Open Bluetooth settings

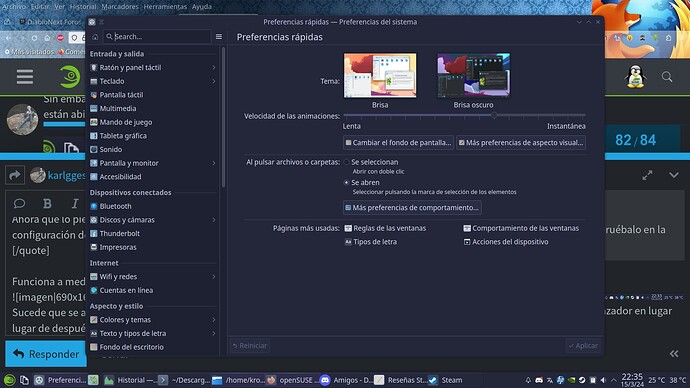pos(153,206)
